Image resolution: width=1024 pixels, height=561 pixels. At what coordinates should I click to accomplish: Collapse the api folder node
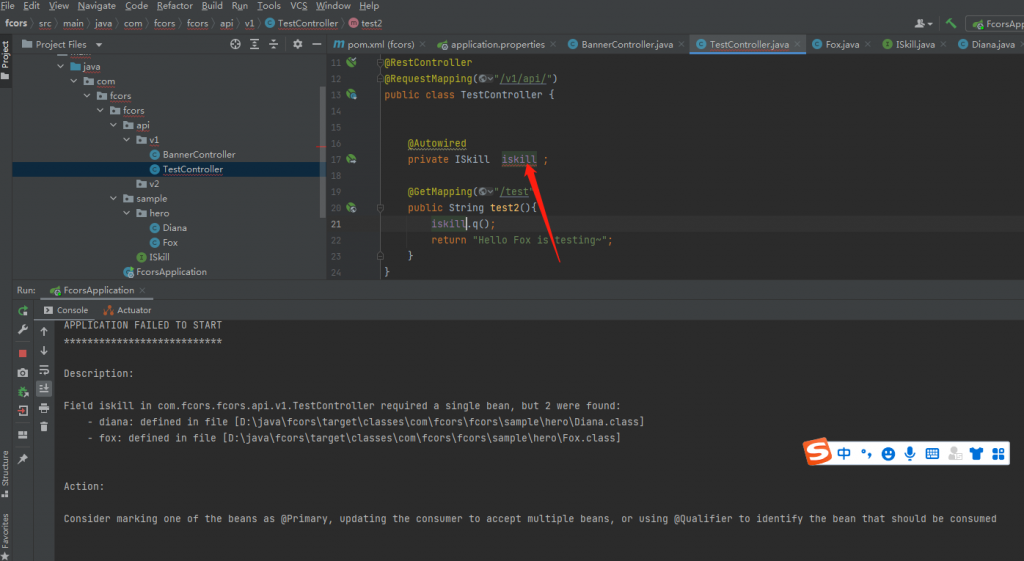pyautogui.click(x=114, y=125)
